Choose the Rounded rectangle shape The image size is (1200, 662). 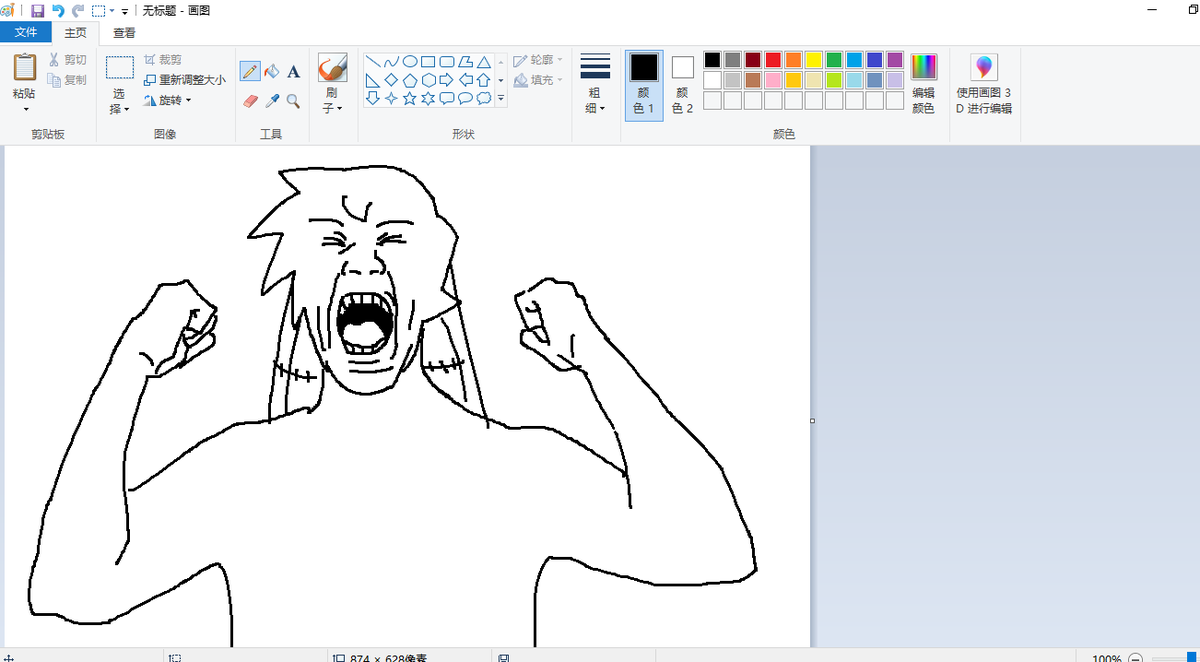tap(447, 62)
